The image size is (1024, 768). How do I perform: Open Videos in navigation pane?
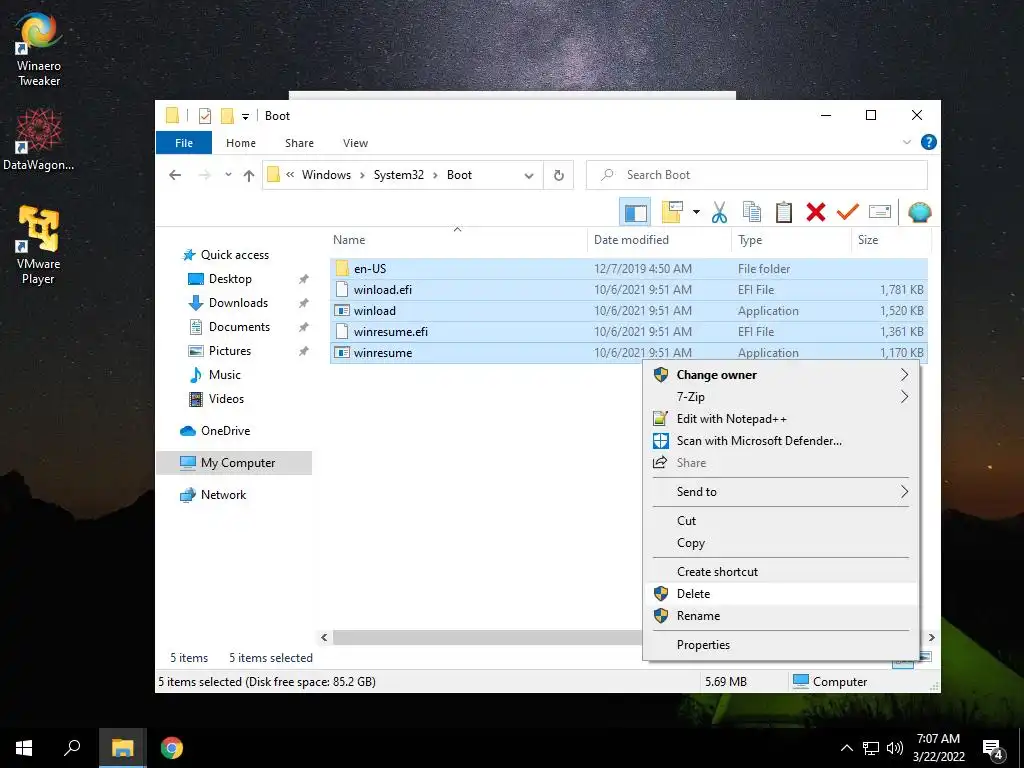click(226, 399)
